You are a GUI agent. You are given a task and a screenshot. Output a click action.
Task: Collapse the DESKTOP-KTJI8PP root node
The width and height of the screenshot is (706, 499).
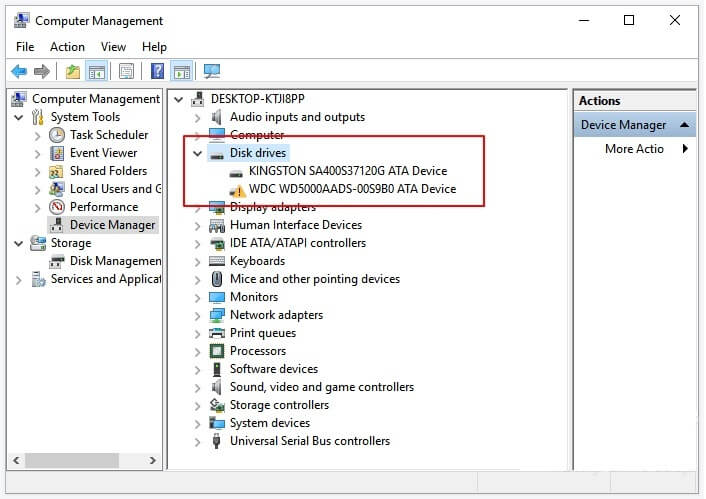coord(178,100)
